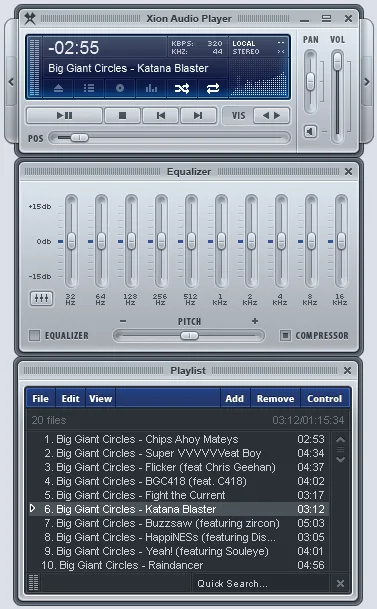This screenshot has width=377, height=609.
Task: Click the 16 kHz equalizer band slider
Action: pyautogui.click(x=341, y=241)
